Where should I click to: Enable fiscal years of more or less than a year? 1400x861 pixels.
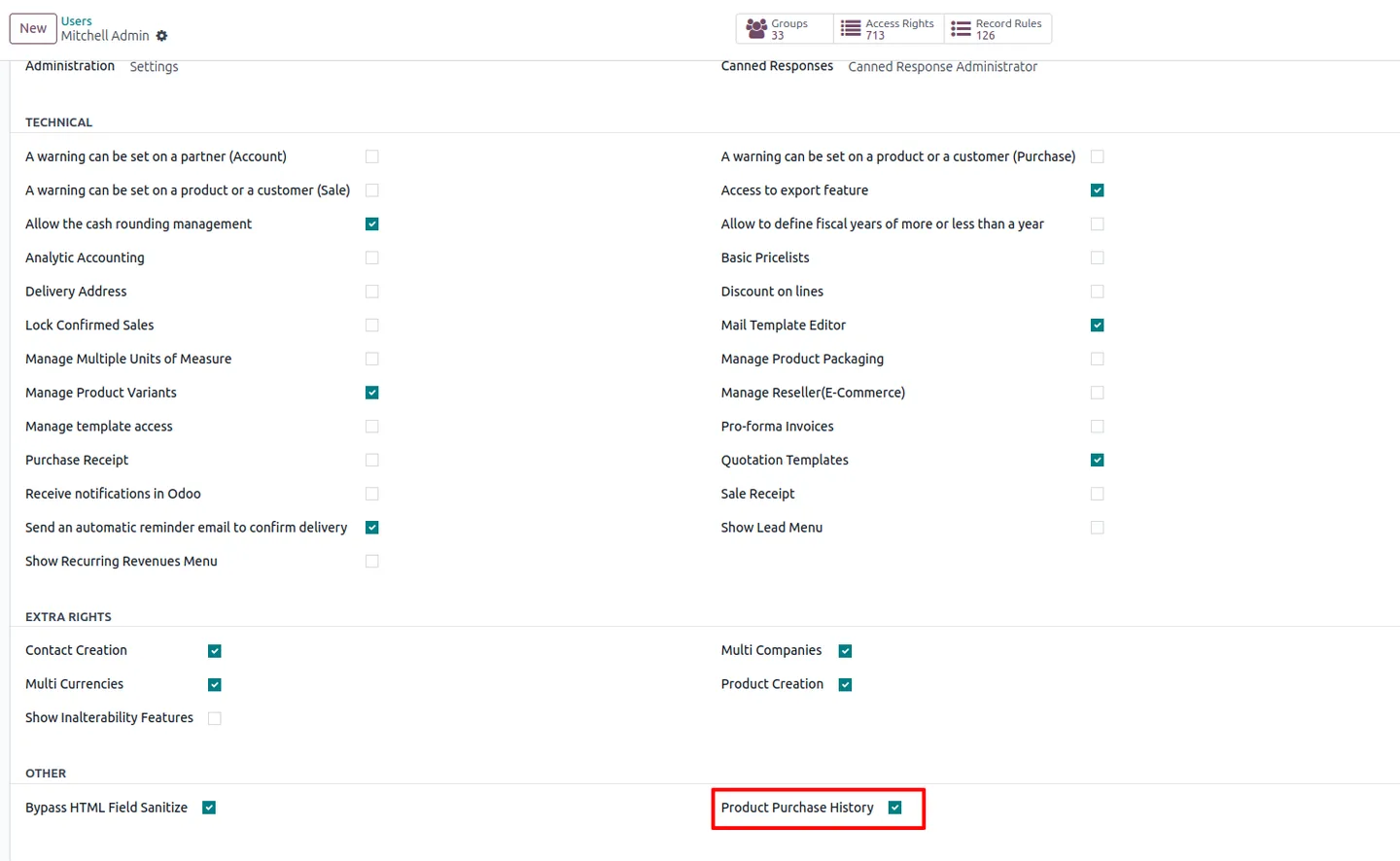1098,224
